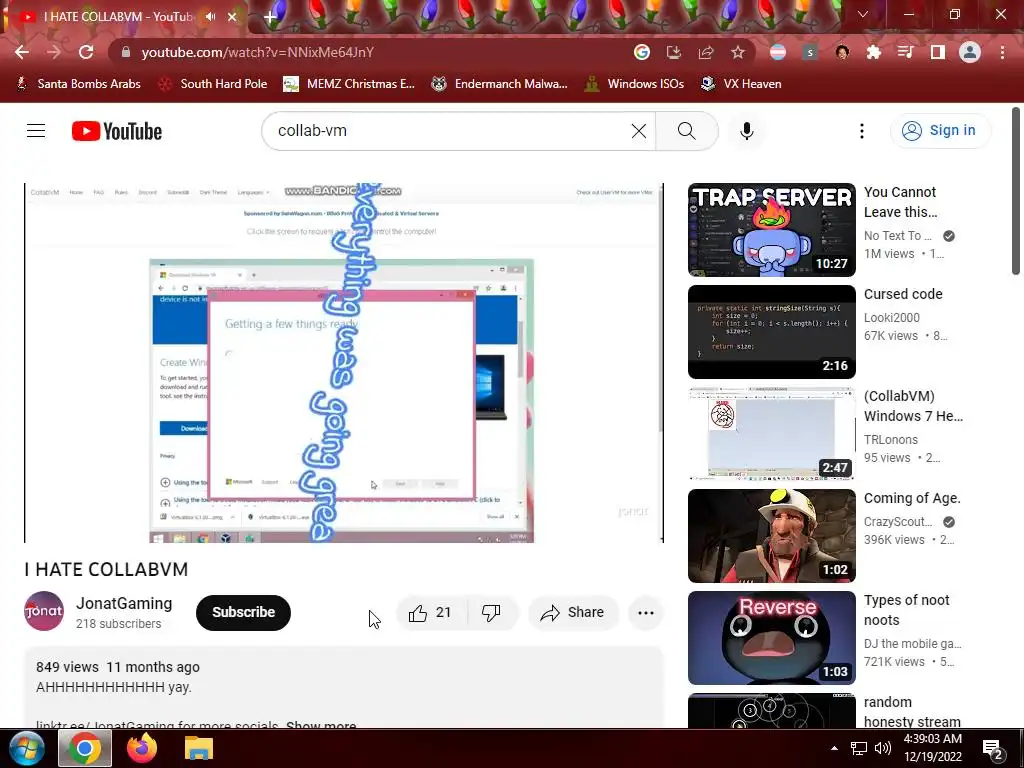Click the video player area
Viewport: 1024px width, 768px height.
(x=344, y=362)
